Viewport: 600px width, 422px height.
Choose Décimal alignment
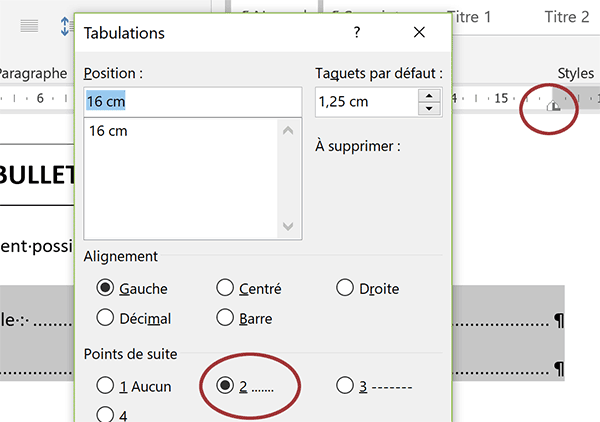(105, 318)
